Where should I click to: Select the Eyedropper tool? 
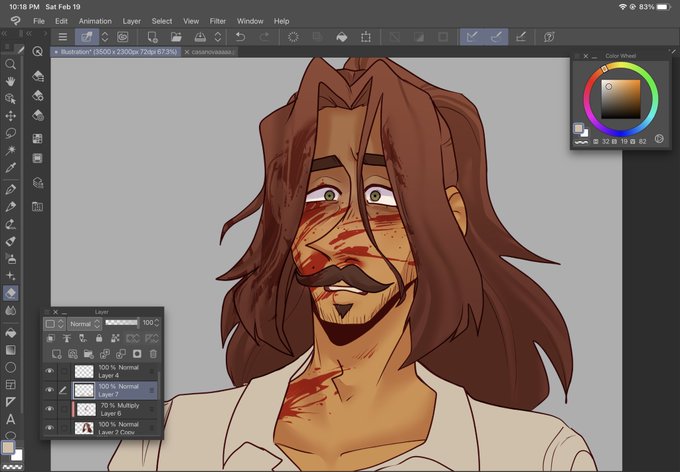click(x=10, y=167)
